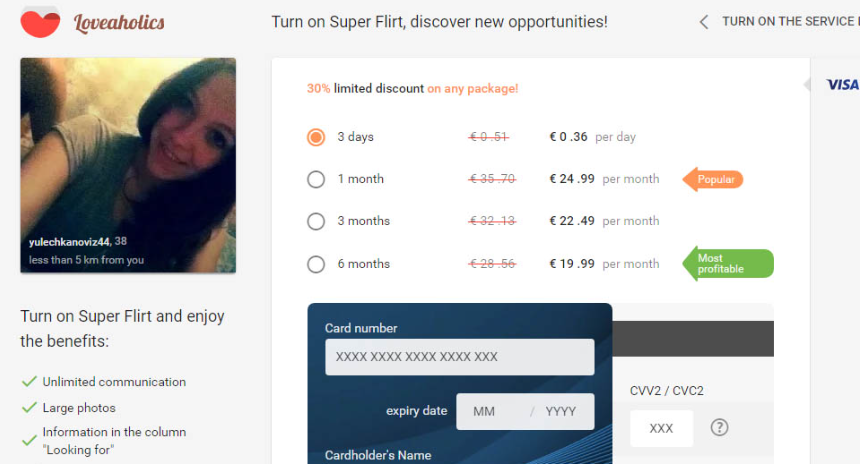Click the green Most profitable tag badge
Image resolution: width=863 pixels, height=464 pixels.
click(728, 264)
